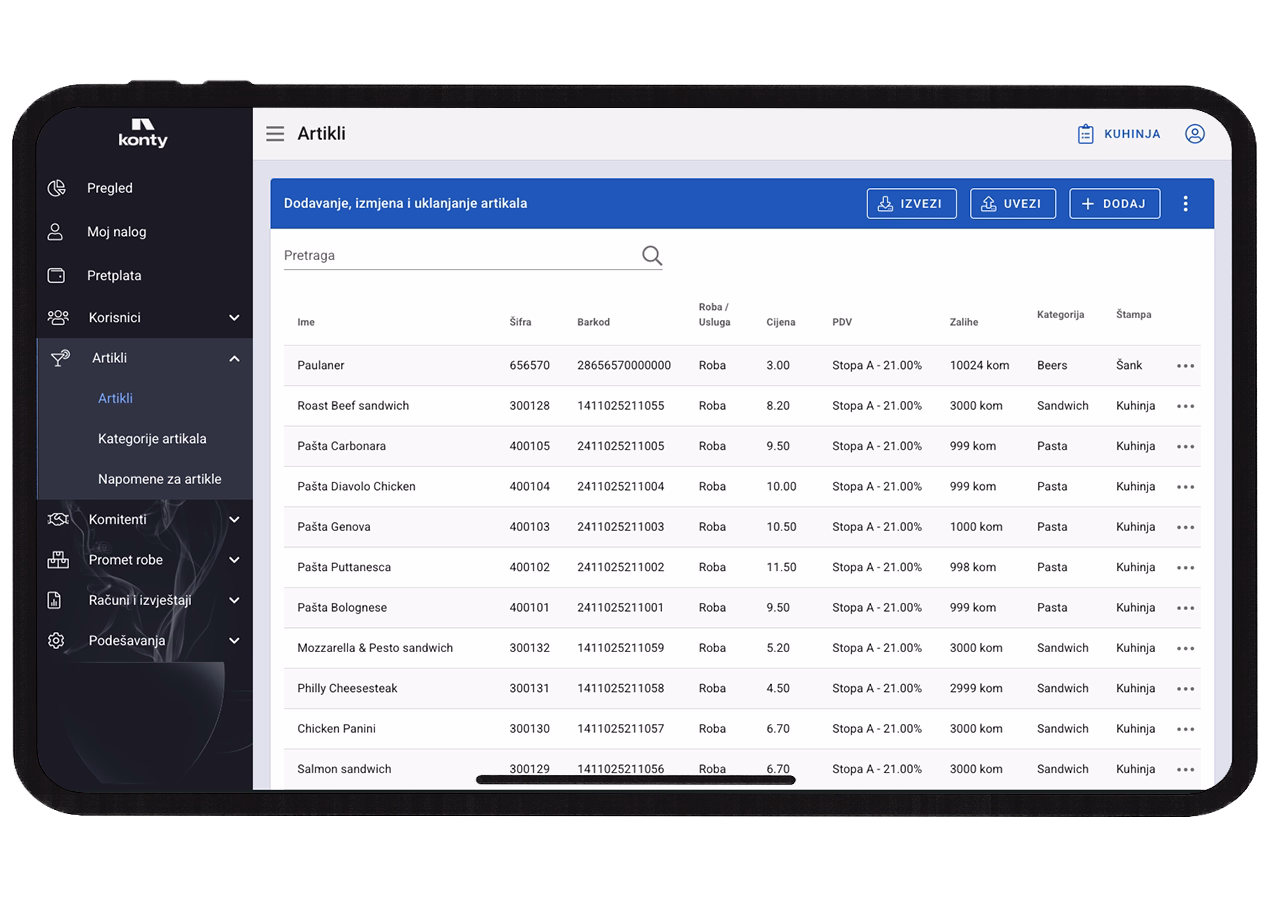Open row options for Mozzarella & Pesto sandwich

(x=1186, y=648)
